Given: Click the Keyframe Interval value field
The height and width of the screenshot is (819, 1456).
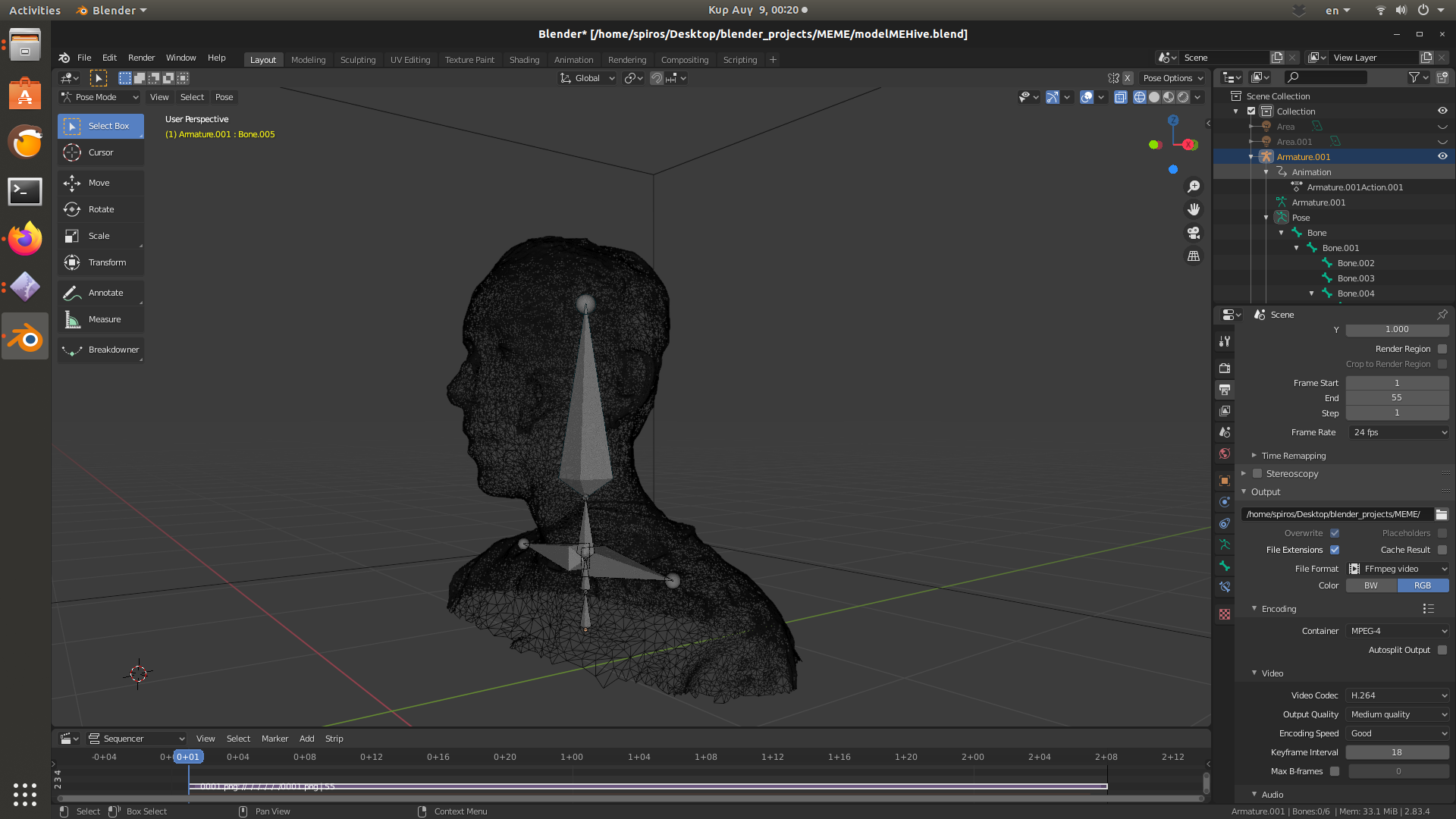Looking at the screenshot, I should click(x=1397, y=752).
